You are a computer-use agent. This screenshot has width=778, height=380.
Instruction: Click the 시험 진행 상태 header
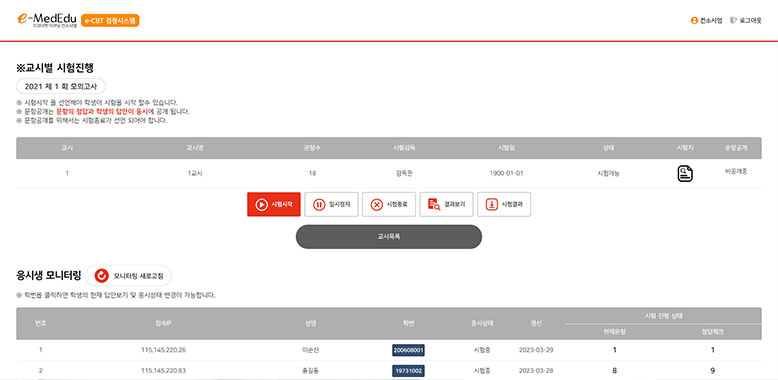click(x=663, y=316)
